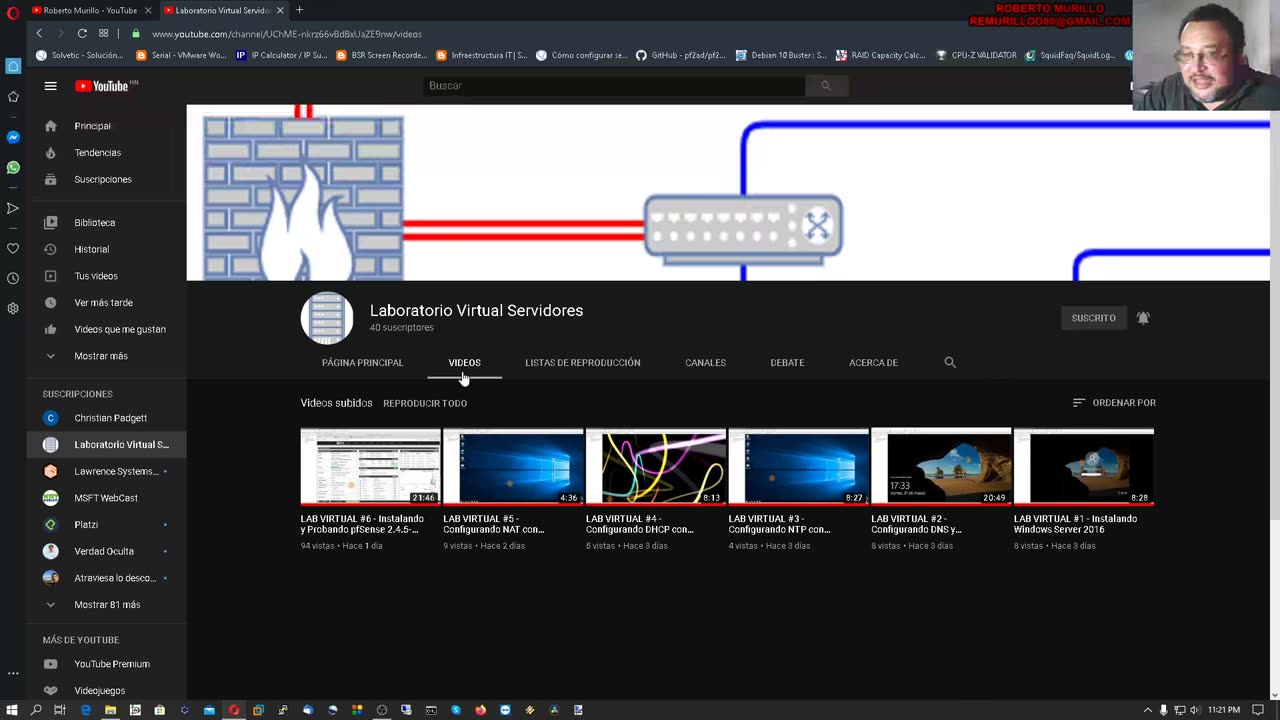Open LAB VIRTUAL #3 Configurando NTP thumbnail

(x=798, y=466)
